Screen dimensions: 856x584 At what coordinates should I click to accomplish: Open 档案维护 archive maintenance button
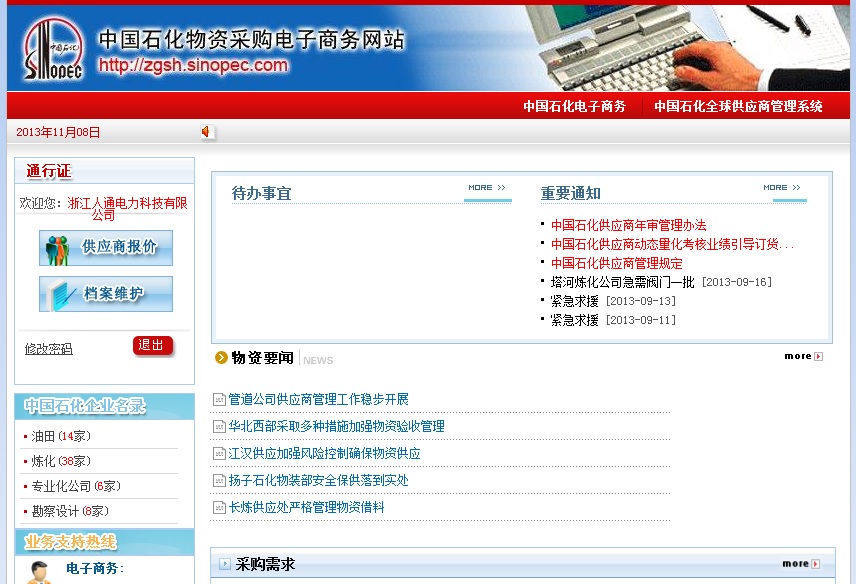click(x=106, y=294)
